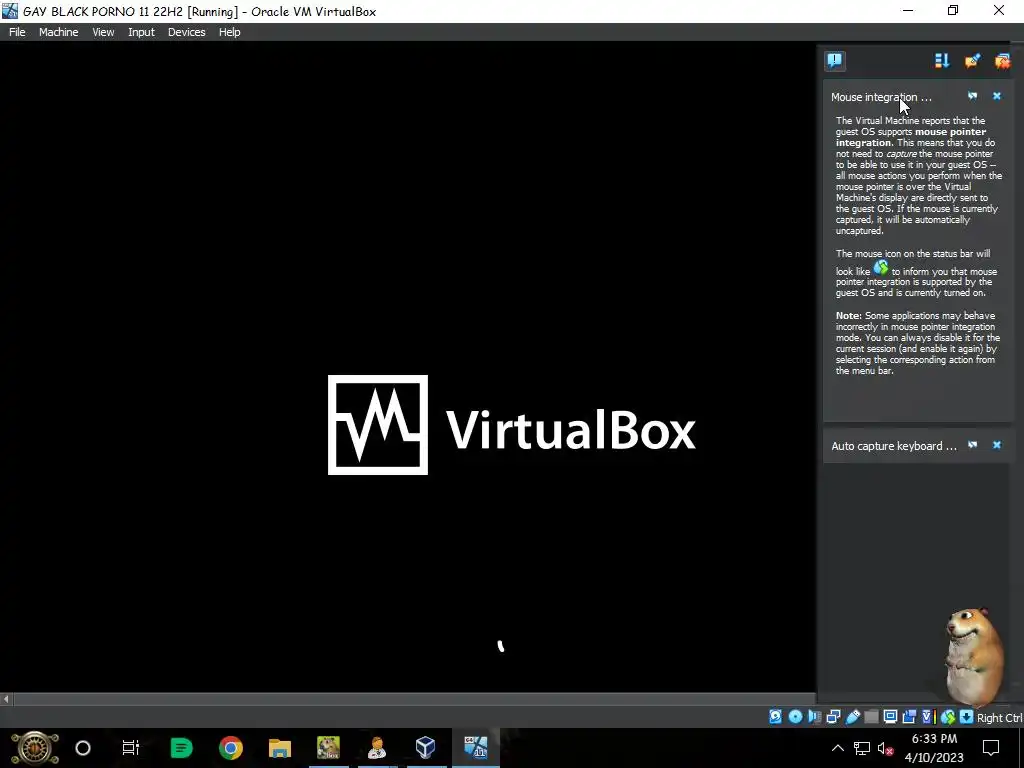
Task: Open the Help menu
Action: (x=229, y=32)
